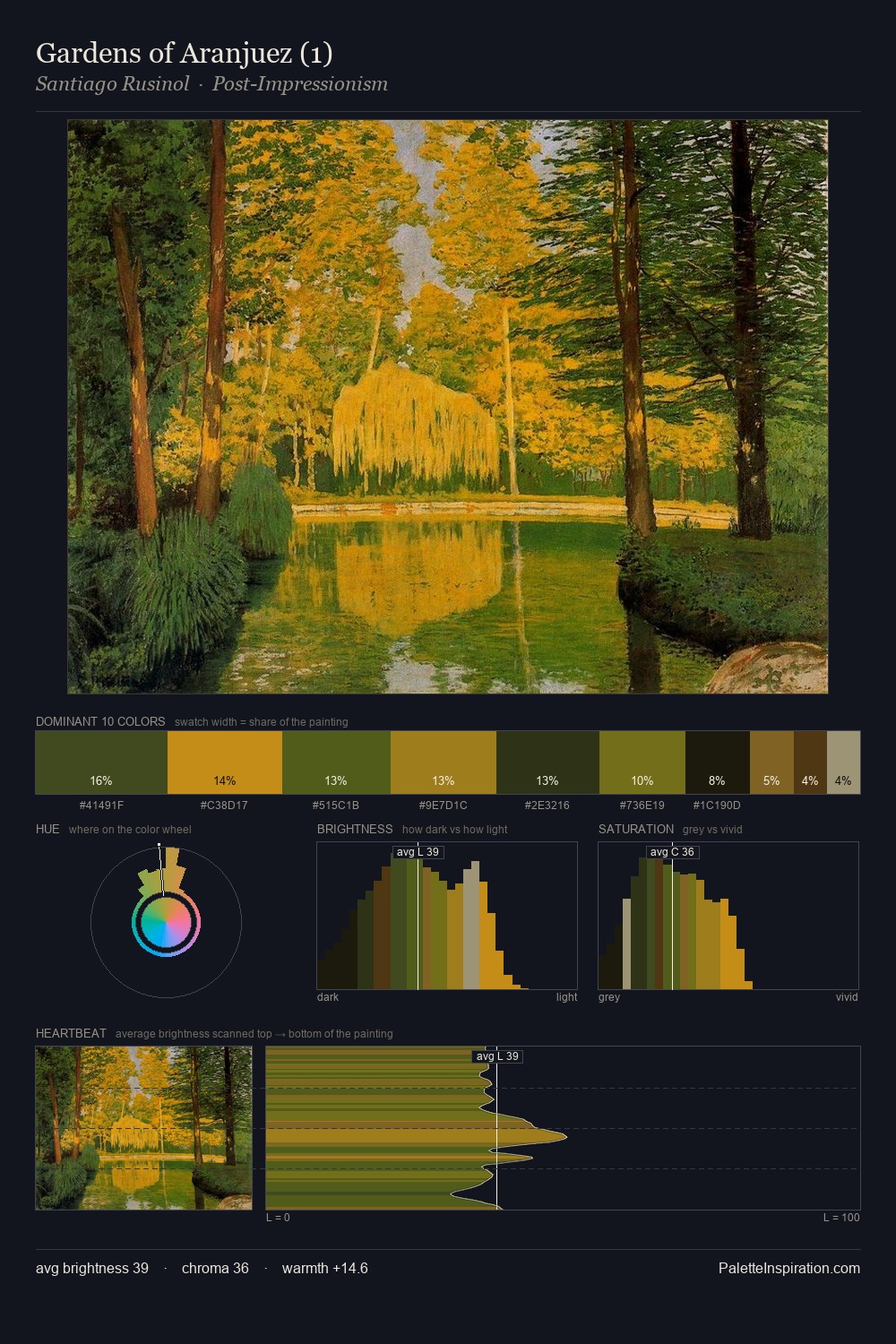Click the DOMINANT 10 COLORS heading

100,722
